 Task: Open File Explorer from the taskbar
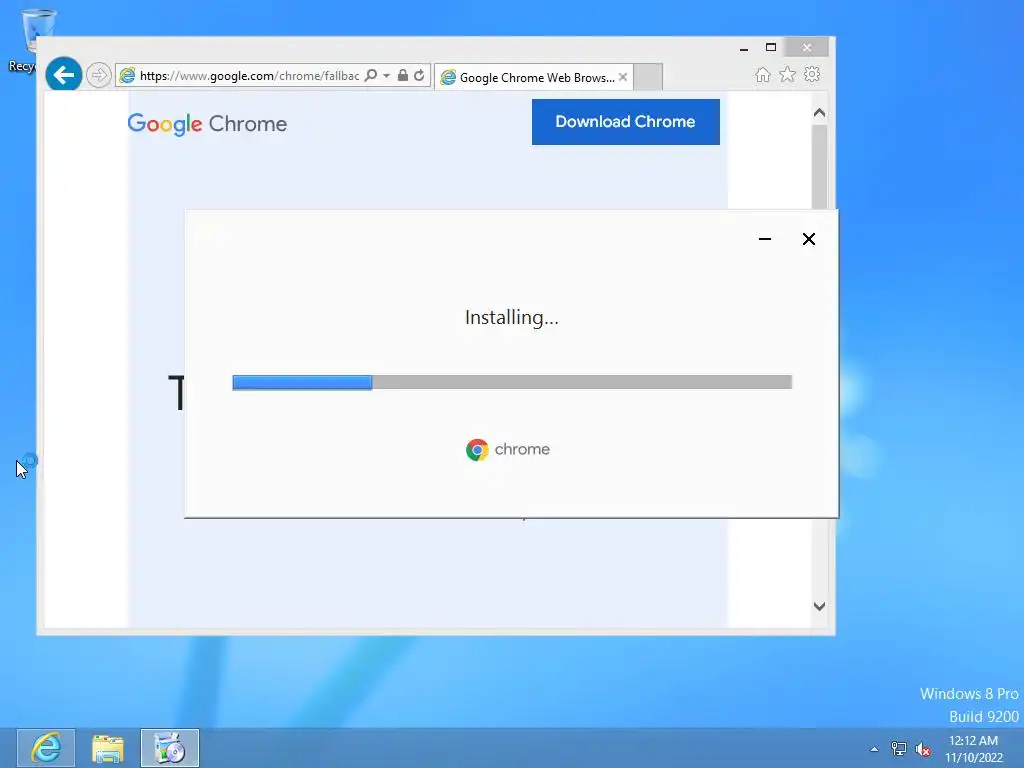pos(108,748)
